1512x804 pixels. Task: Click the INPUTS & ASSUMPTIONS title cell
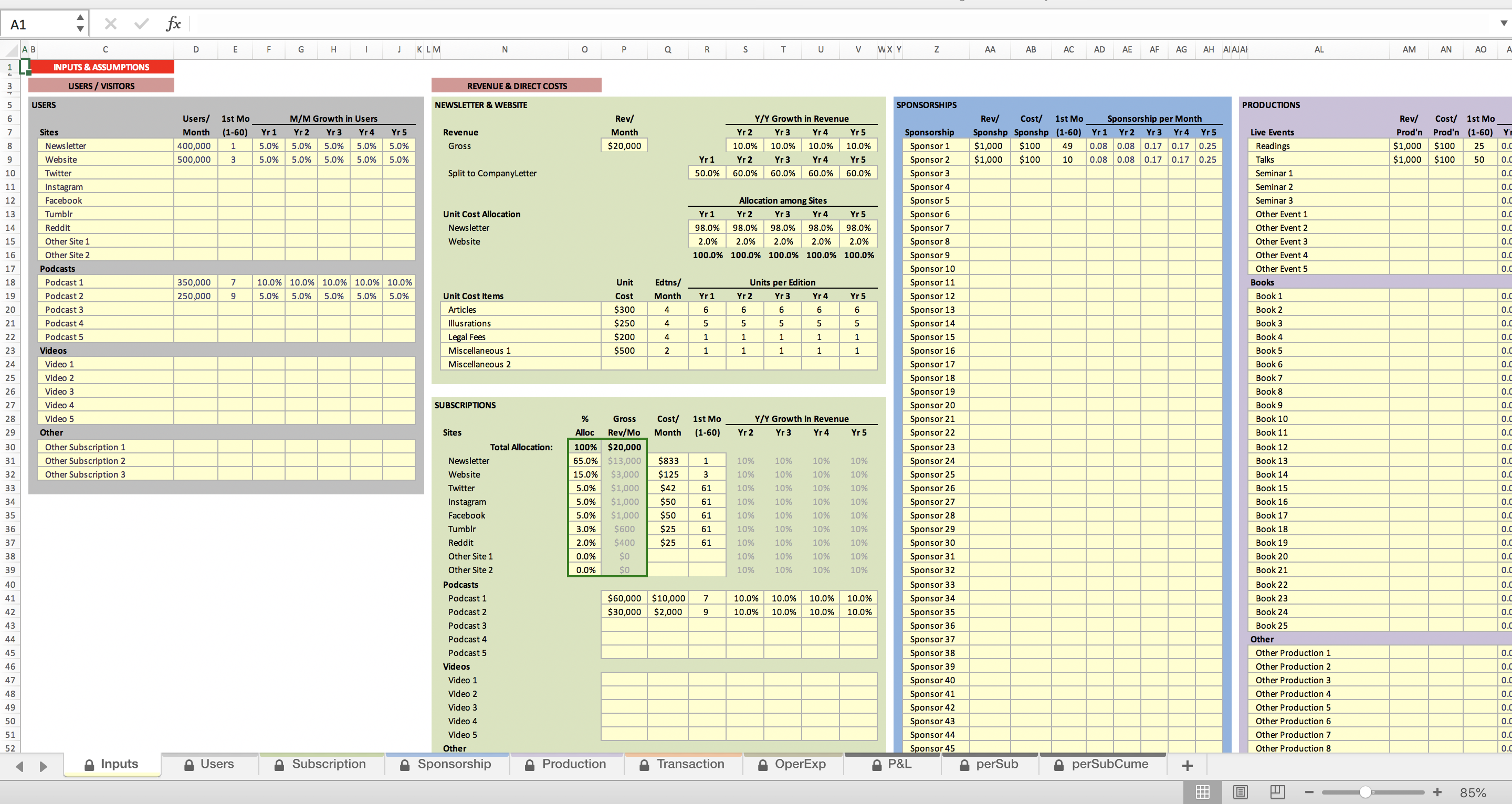[101, 67]
